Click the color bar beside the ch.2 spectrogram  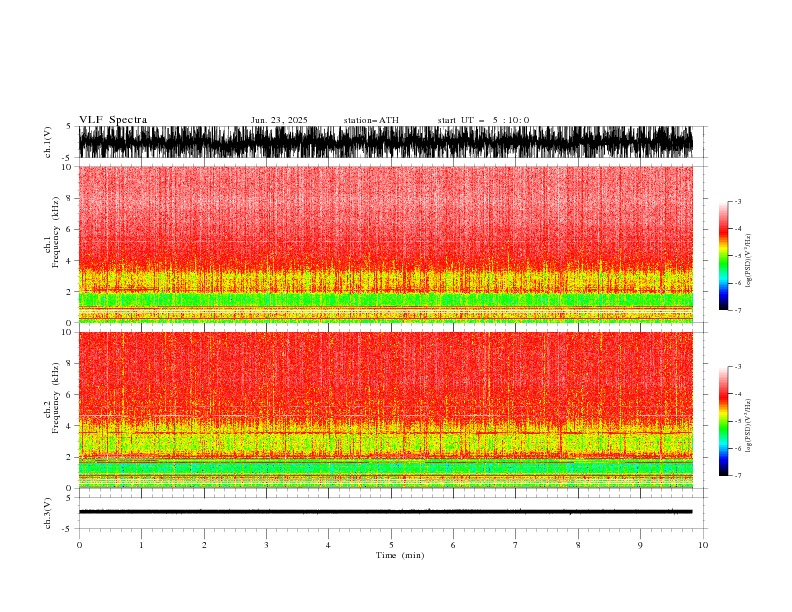(x=723, y=421)
